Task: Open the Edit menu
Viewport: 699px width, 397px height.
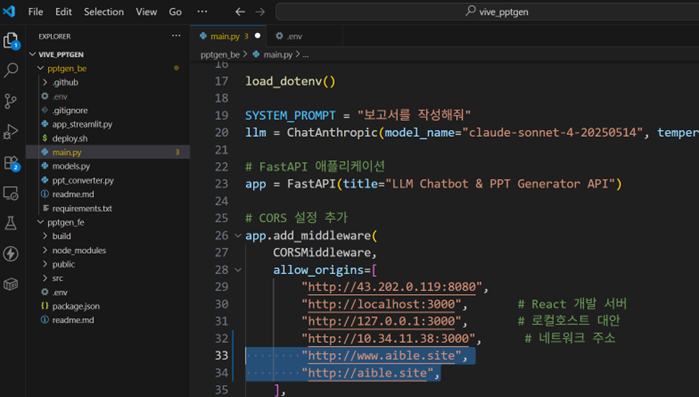Action: click(x=63, y=12)
